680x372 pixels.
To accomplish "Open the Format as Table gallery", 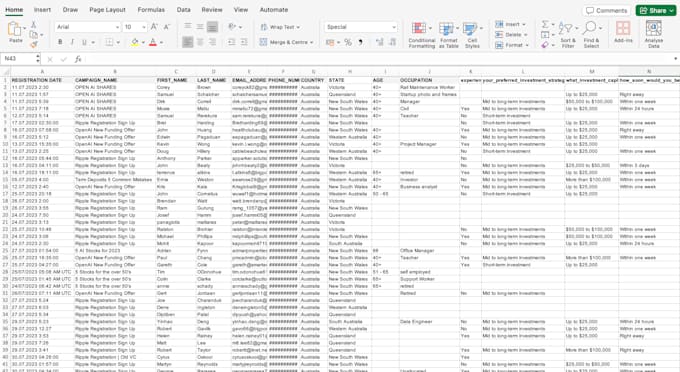I will pos(449,35).
